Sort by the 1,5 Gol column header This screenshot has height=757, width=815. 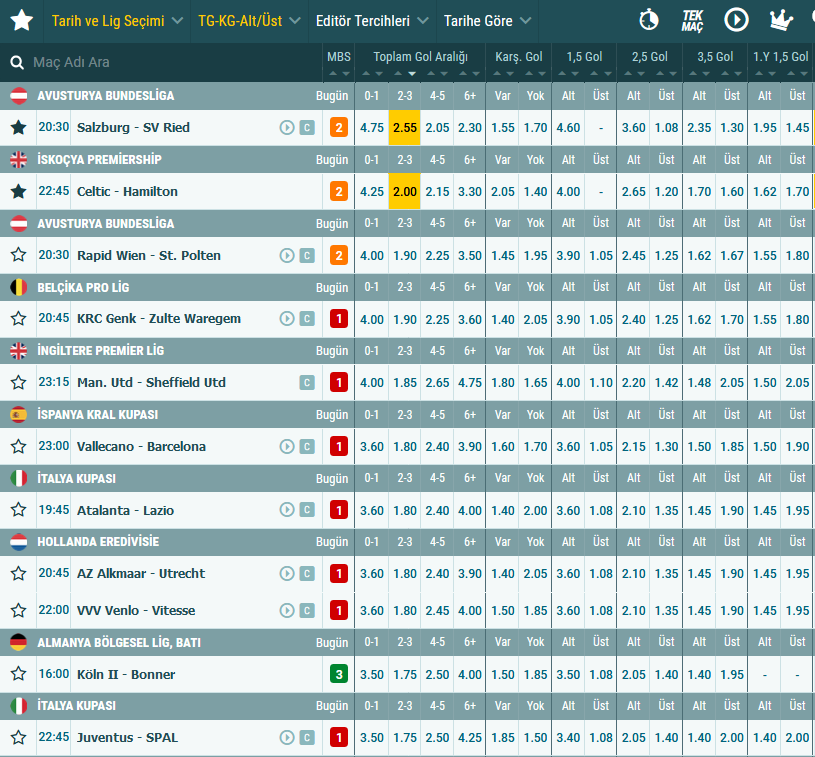click(584, 57)
